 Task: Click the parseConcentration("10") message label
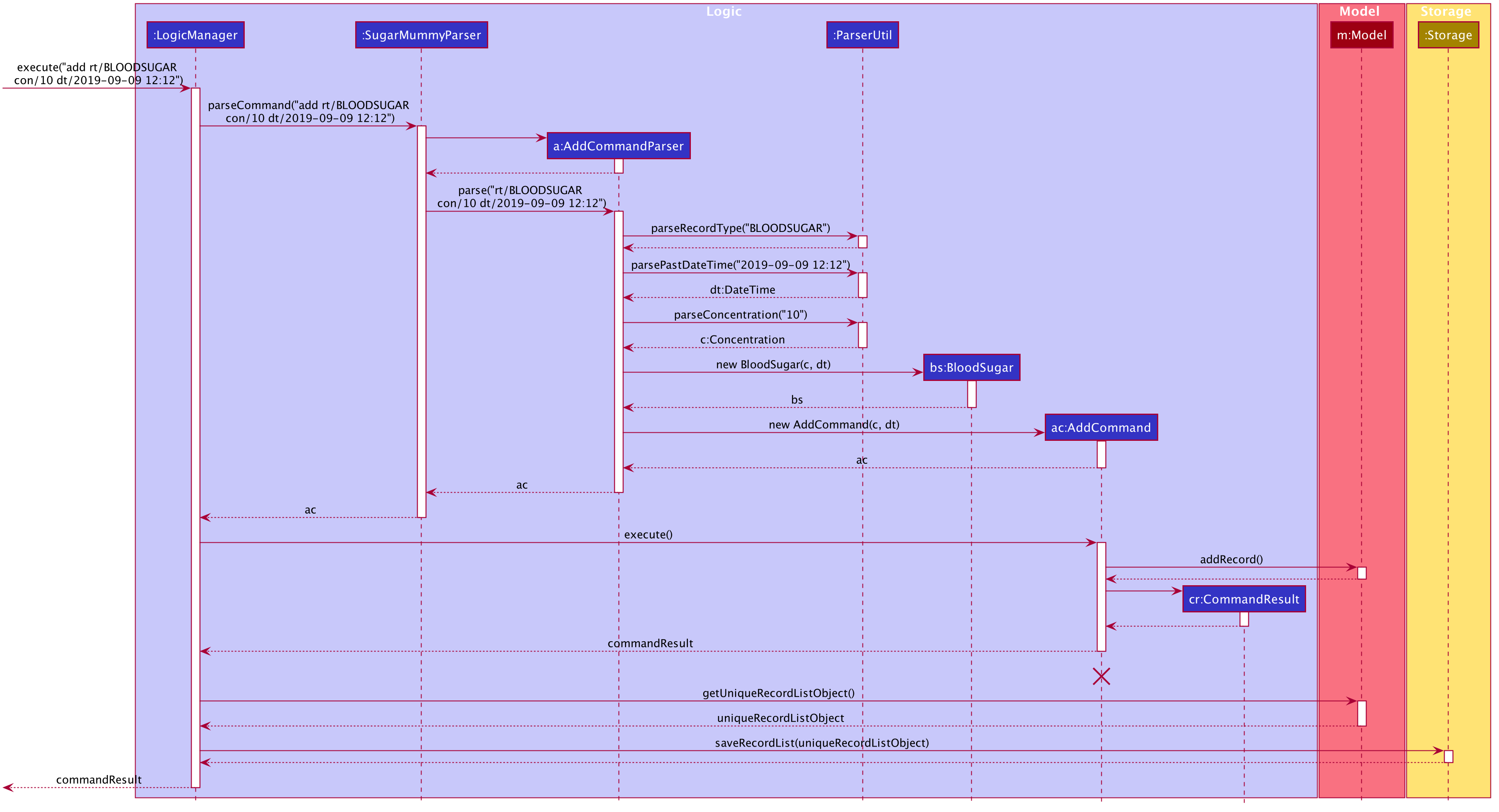741,315
